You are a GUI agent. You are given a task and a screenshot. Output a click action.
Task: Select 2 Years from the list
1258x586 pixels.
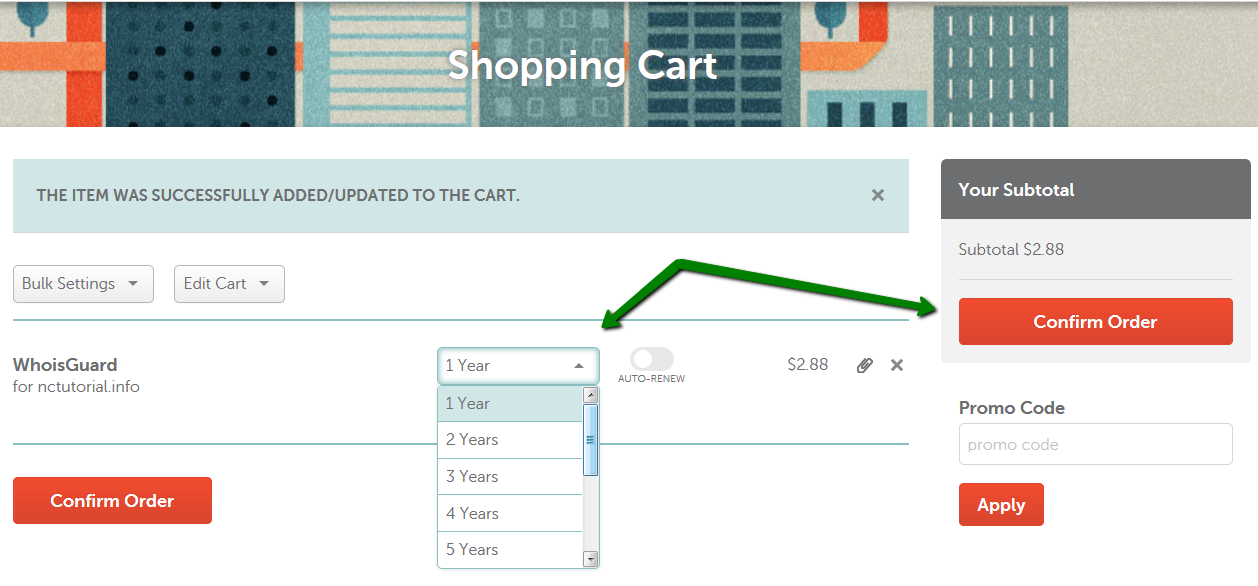[510, 440]
